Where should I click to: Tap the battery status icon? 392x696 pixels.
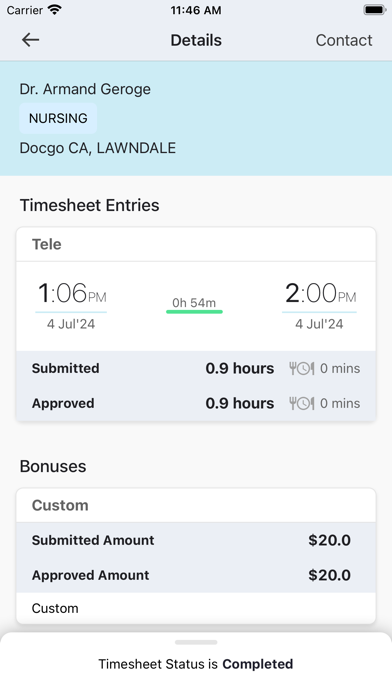click(x=374, y=10)
